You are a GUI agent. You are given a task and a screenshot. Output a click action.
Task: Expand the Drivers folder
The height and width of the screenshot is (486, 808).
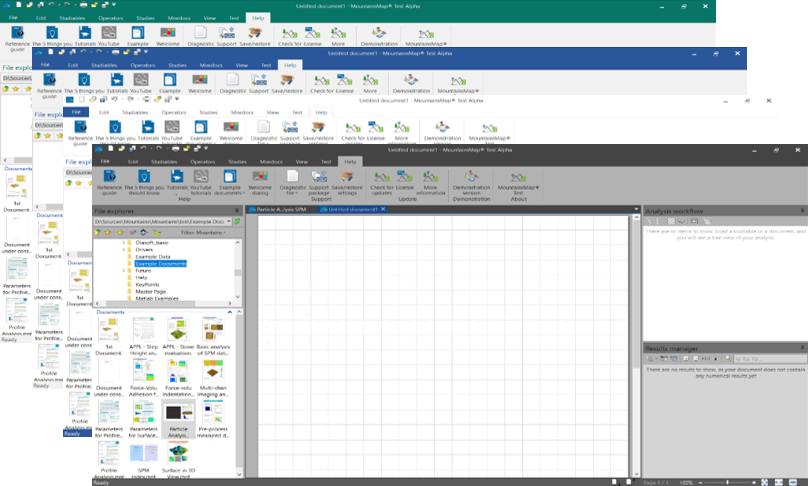124,249
